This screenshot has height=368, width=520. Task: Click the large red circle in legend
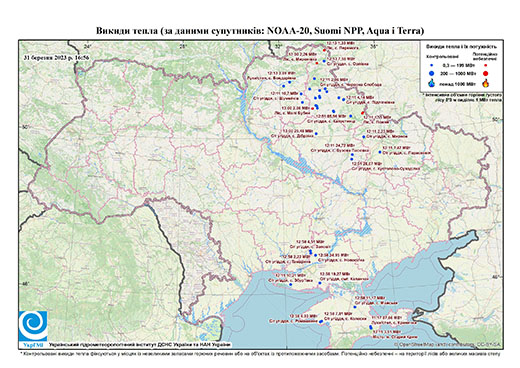tap(485, 73)
